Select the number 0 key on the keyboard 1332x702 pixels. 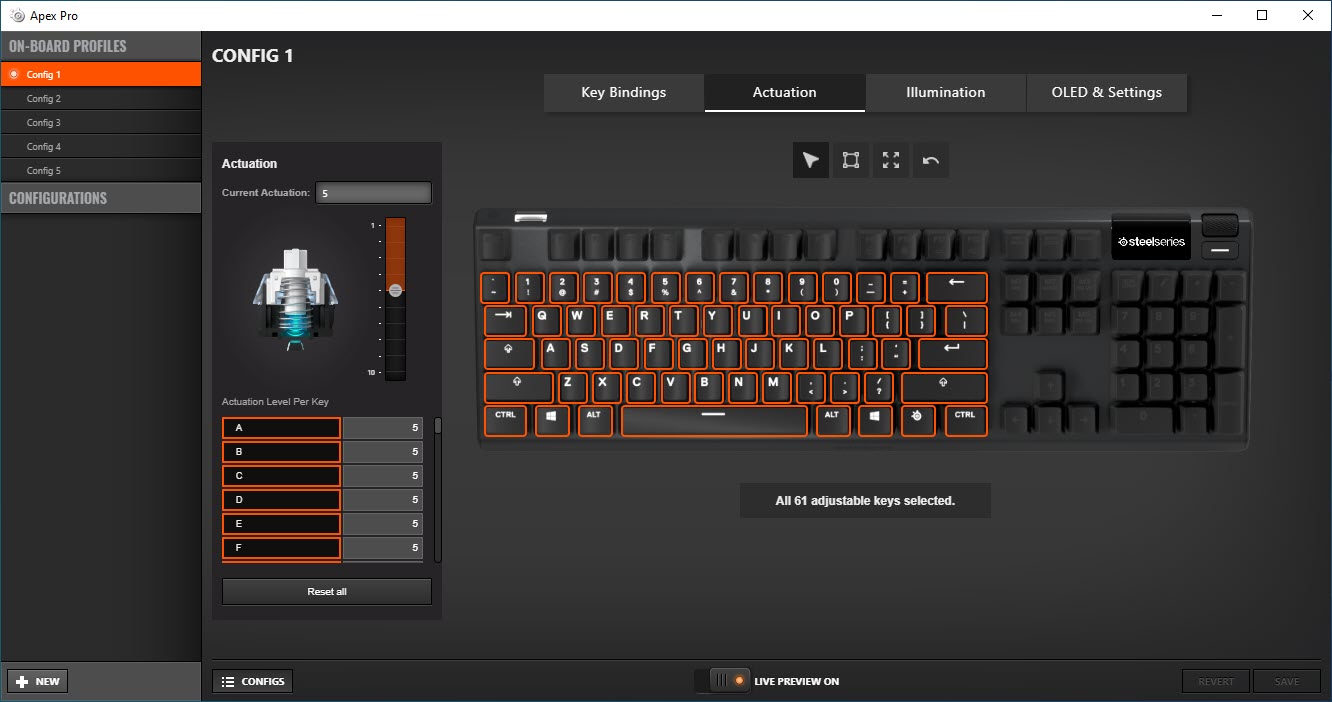836,288
